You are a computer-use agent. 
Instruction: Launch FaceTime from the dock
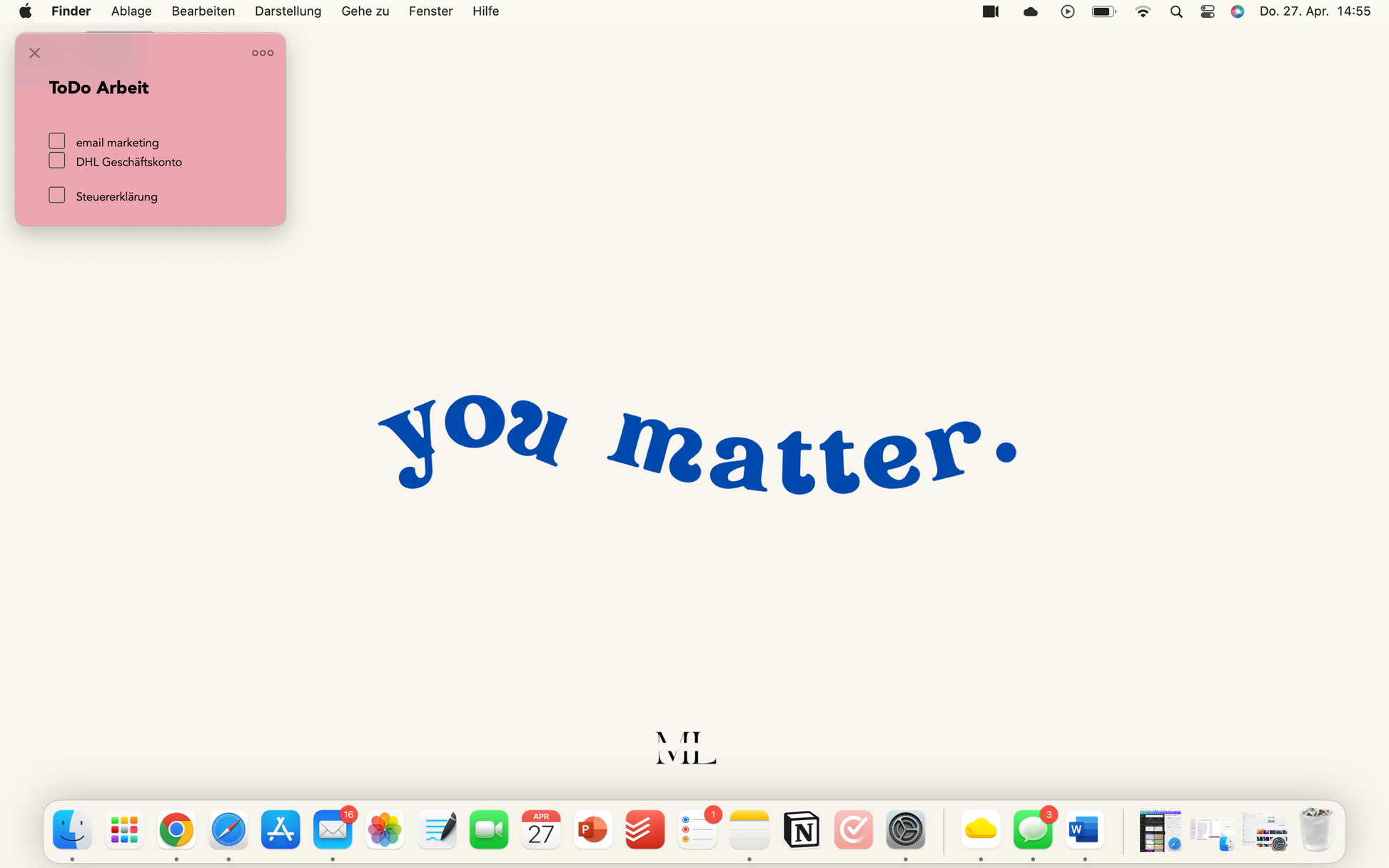(489, 829)
